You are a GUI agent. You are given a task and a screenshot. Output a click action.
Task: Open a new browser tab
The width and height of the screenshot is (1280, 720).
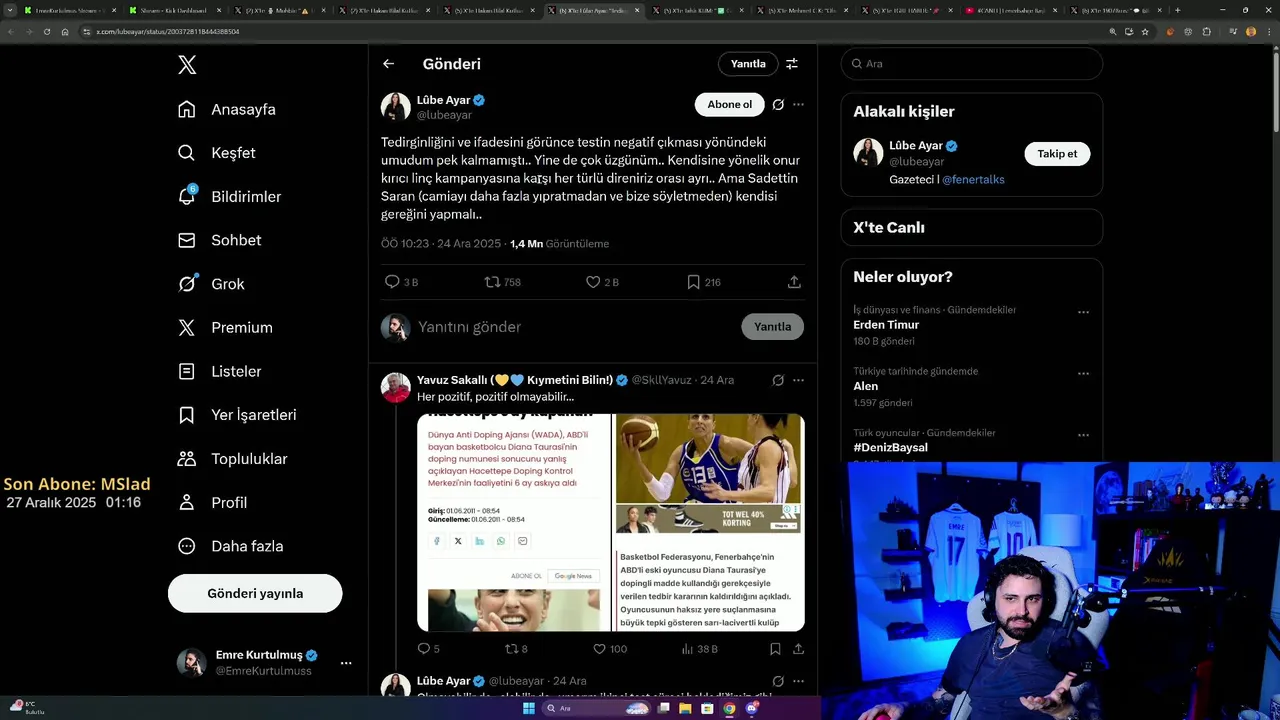click(1177, 10)
